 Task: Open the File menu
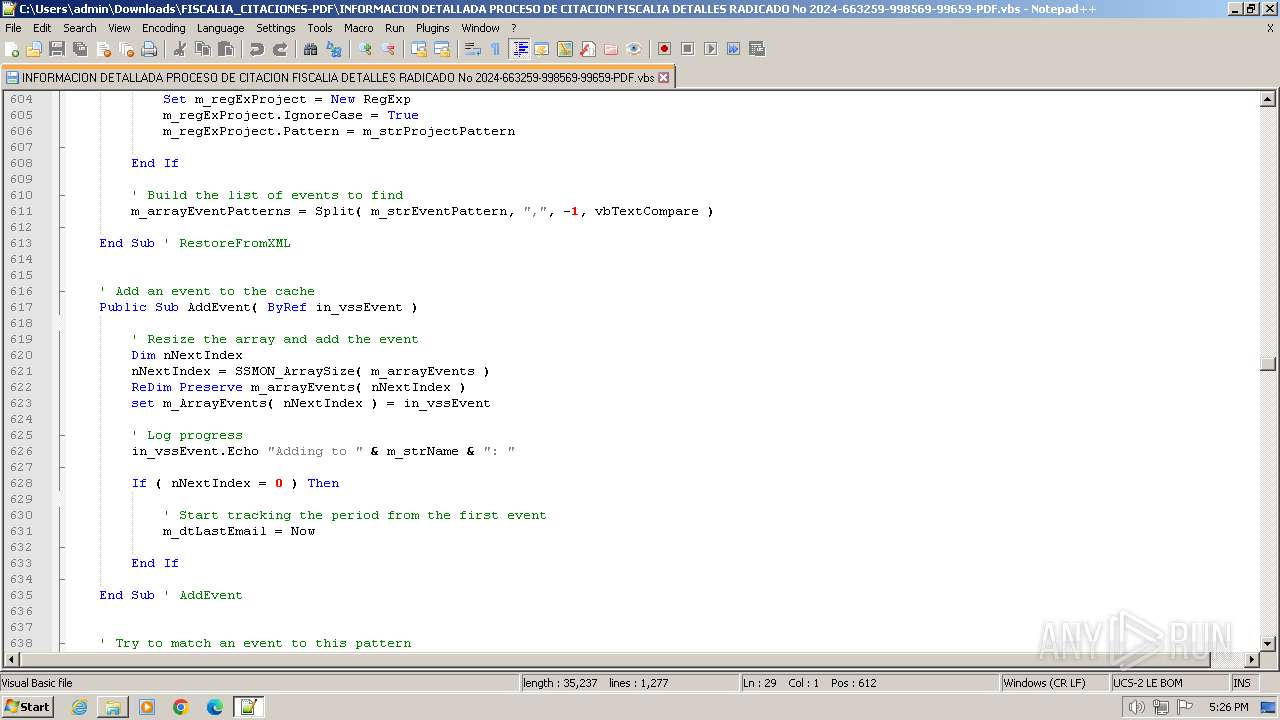pyautogui.click(x=13, y=28)
